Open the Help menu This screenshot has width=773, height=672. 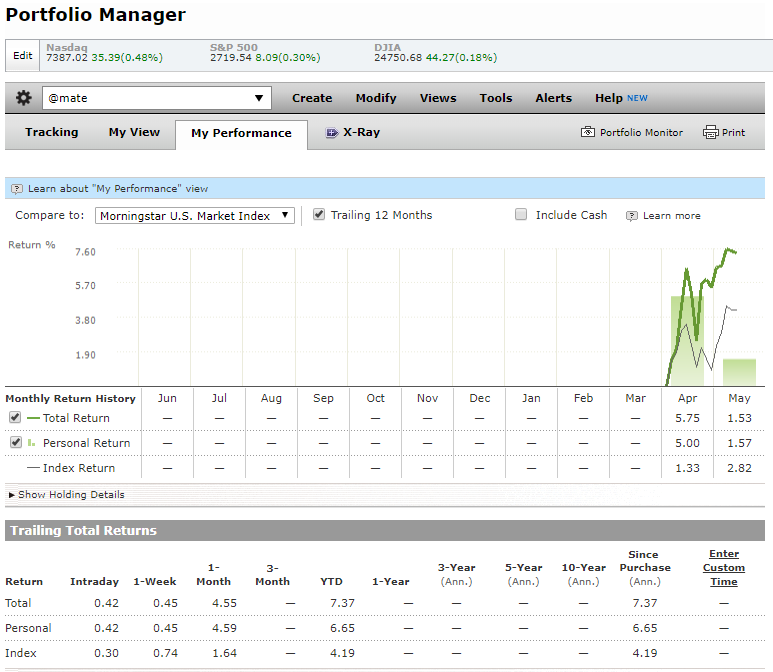pos(609,98)
